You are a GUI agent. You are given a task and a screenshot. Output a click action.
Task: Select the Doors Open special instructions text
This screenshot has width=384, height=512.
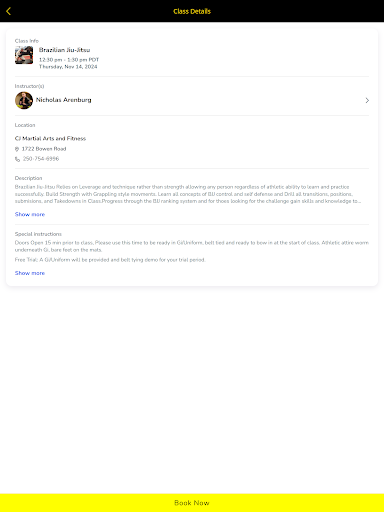pyautogui.click(x=192, y=246)
